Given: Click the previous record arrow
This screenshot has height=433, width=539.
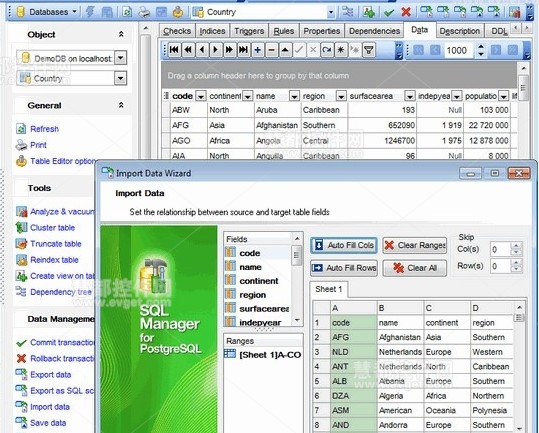Looking at the screenshot, I should coord(202,51).
